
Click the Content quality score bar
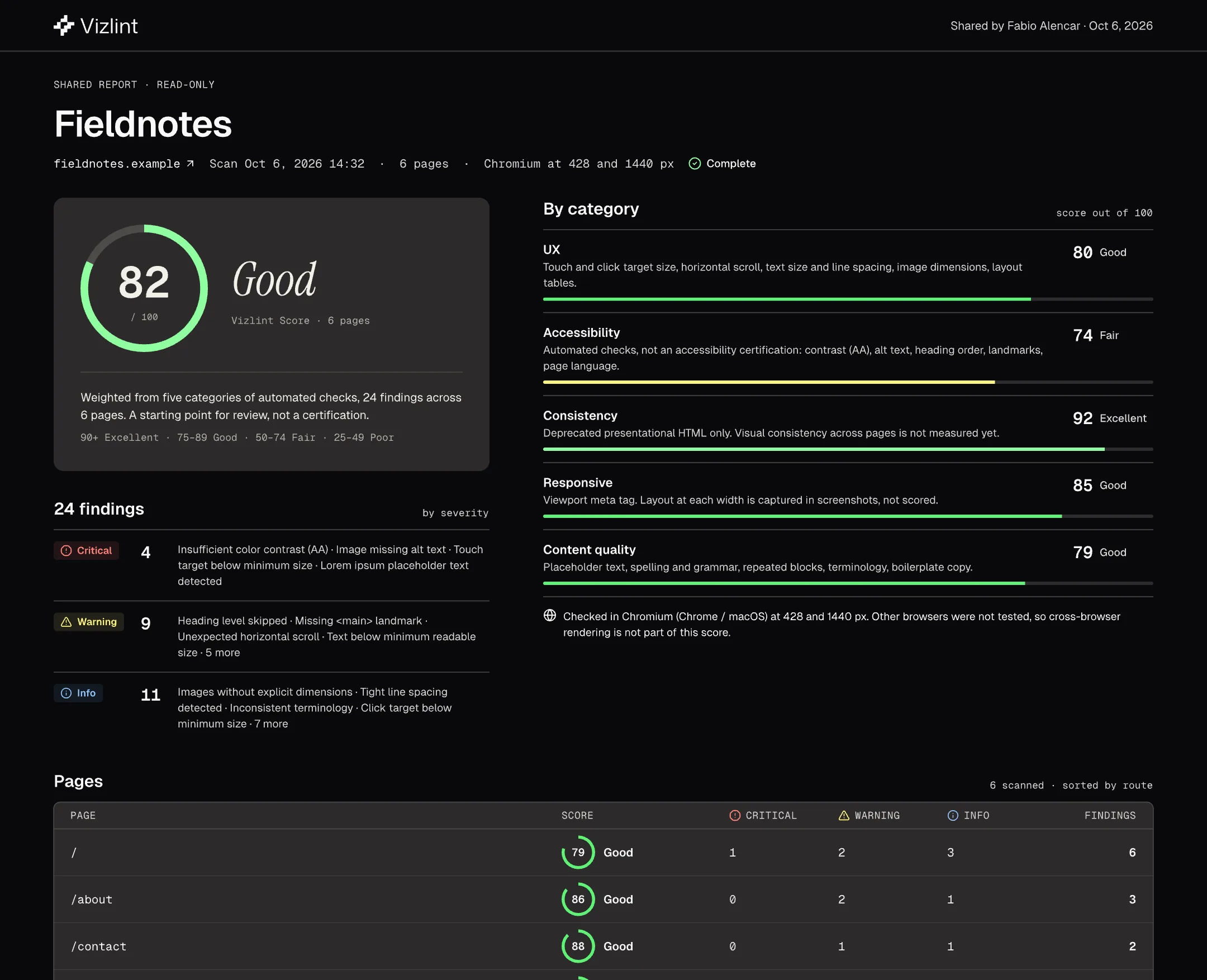click(848, 583)
